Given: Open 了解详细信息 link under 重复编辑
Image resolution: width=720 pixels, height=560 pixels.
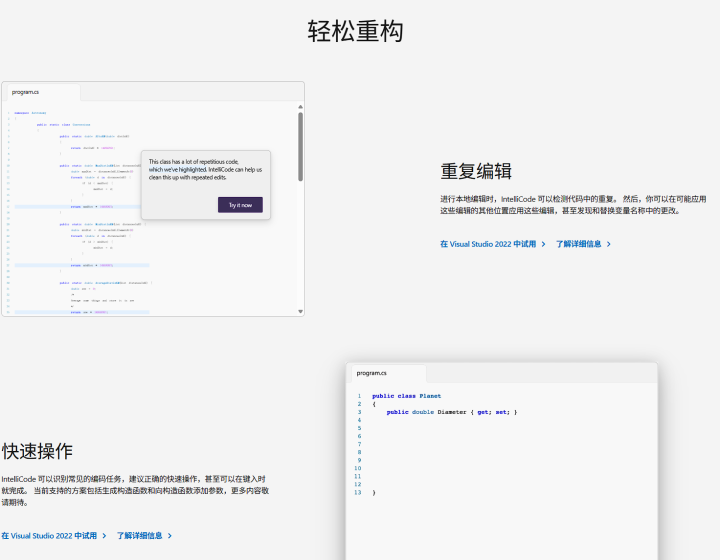Looking at the screenshot, I should tap(578, 244).
